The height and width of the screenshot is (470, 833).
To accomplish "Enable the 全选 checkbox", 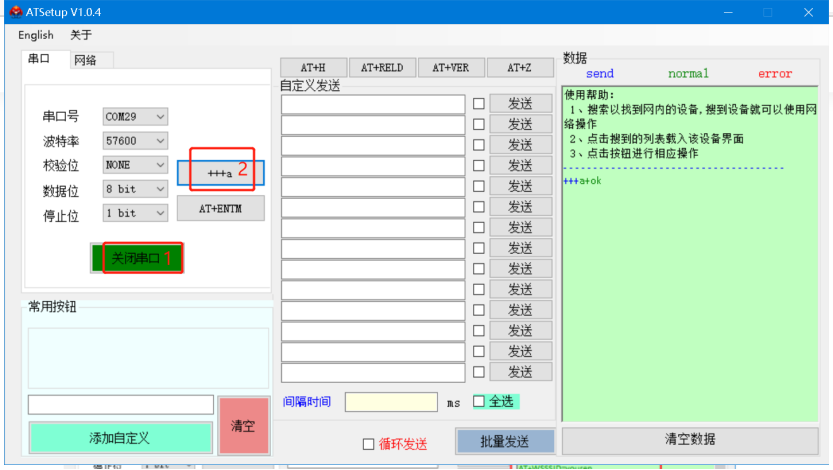I will click(x=479, y=401).
